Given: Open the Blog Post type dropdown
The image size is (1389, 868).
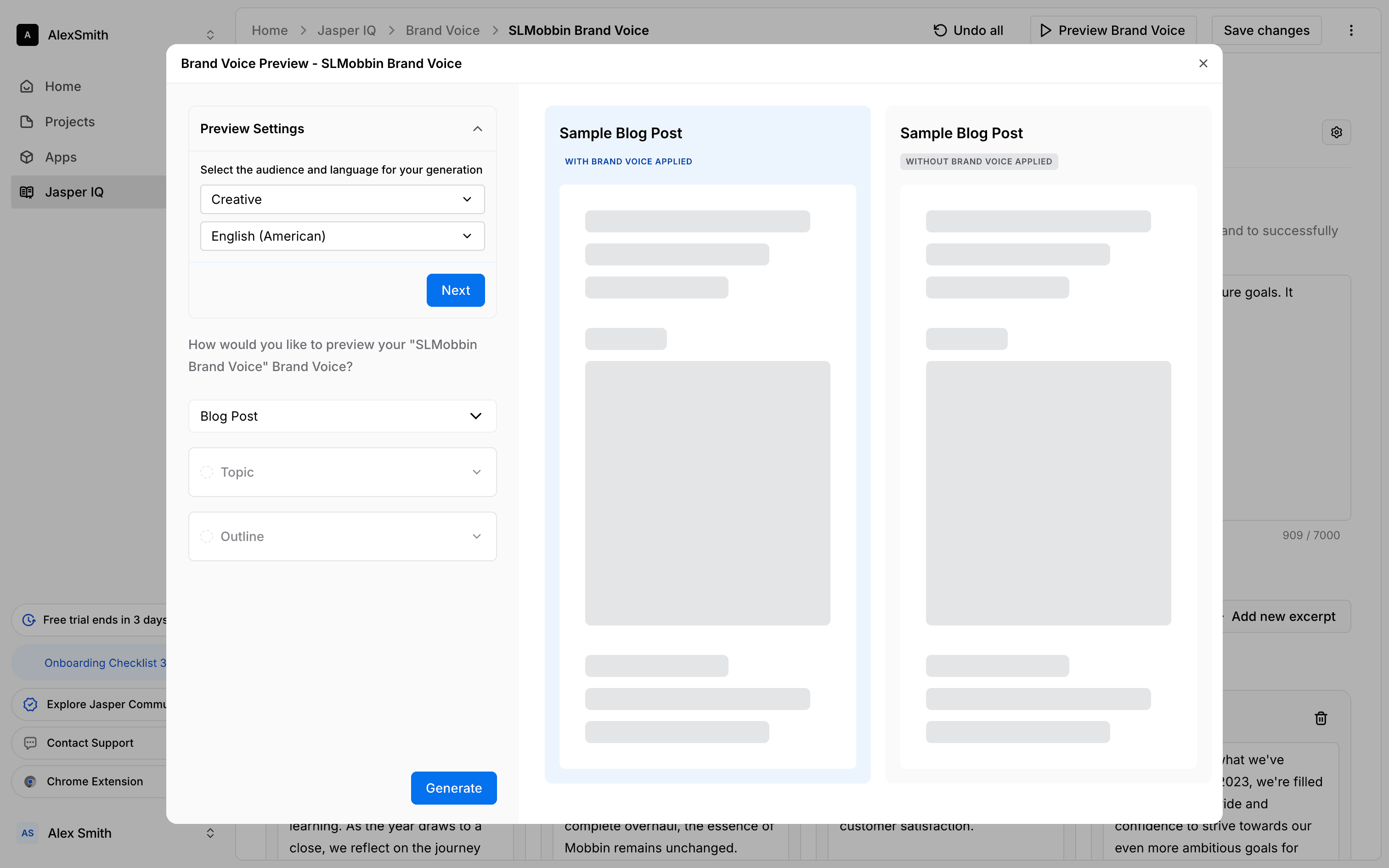Looking at the screenshot, I should point(342,416).
